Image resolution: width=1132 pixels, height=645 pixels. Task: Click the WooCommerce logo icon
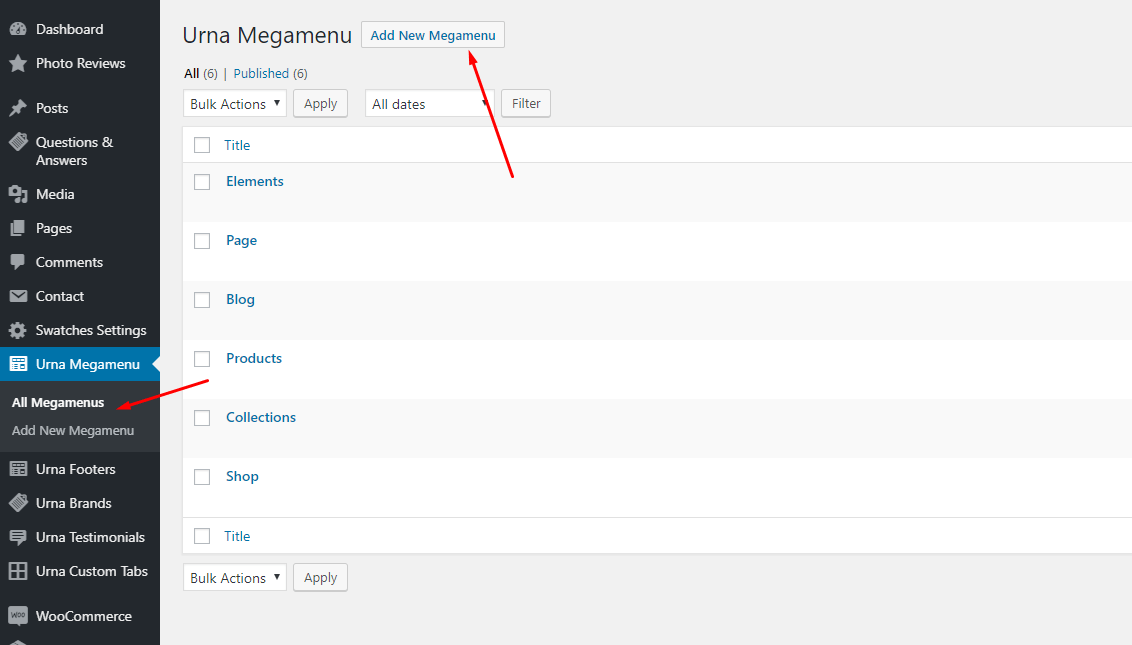coord(18,616)
